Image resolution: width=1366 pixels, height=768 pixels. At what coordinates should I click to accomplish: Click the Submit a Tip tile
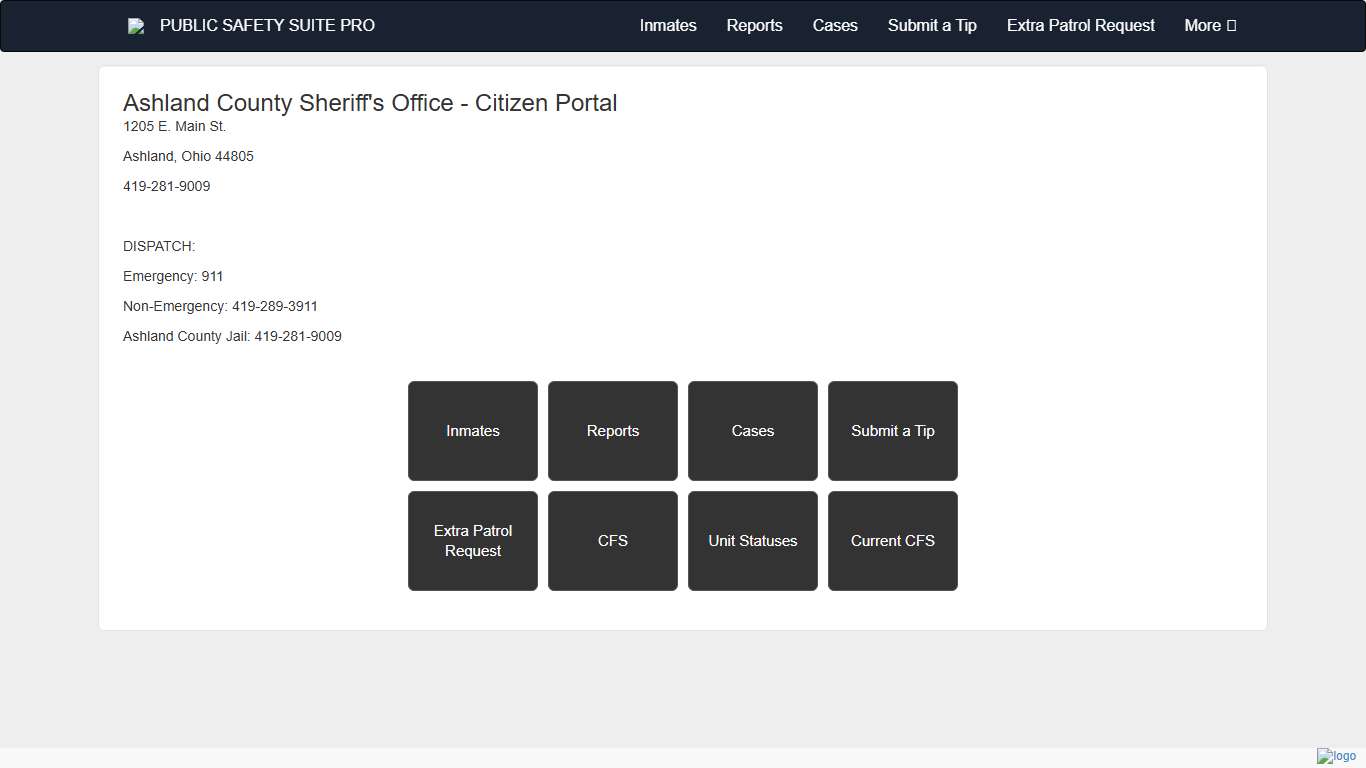click(x=893, y=431)
